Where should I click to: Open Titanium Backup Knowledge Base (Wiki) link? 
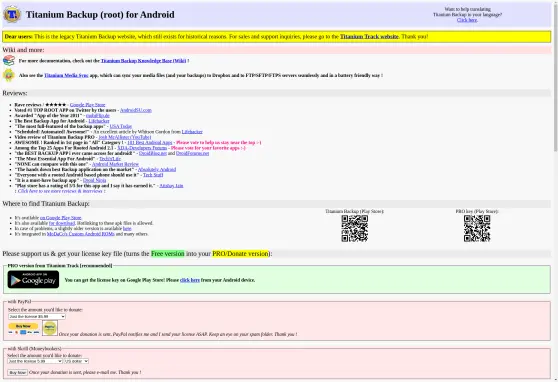pyautogui.click(x=143, y=61)
